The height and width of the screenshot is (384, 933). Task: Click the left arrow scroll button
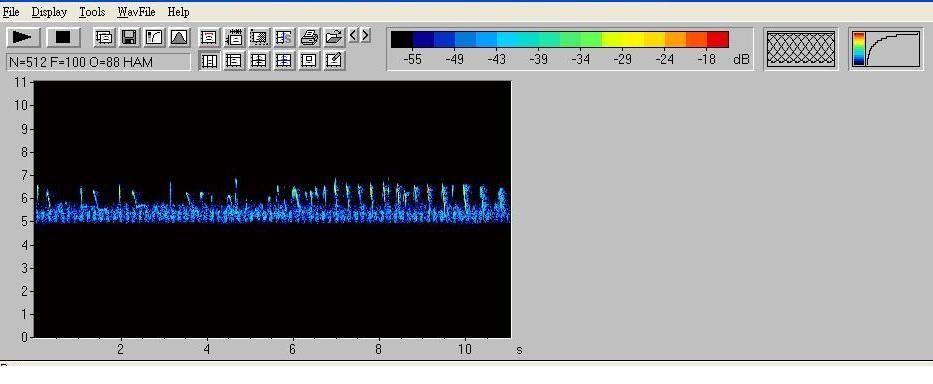click(353, 36)
